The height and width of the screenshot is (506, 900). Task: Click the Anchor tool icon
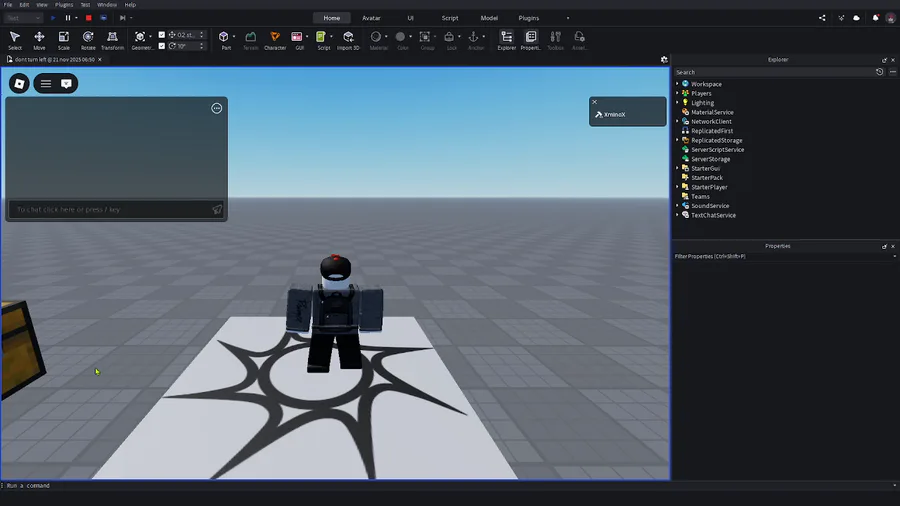coord(474,37)
